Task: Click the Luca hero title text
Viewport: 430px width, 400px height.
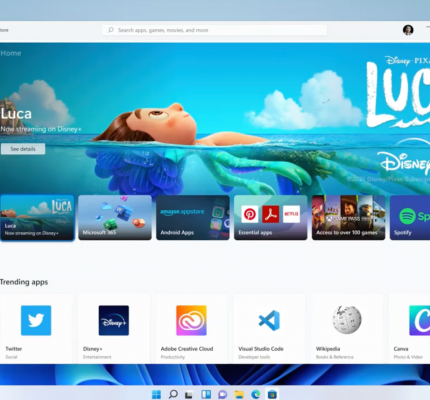Action: (x=16, y=114)
